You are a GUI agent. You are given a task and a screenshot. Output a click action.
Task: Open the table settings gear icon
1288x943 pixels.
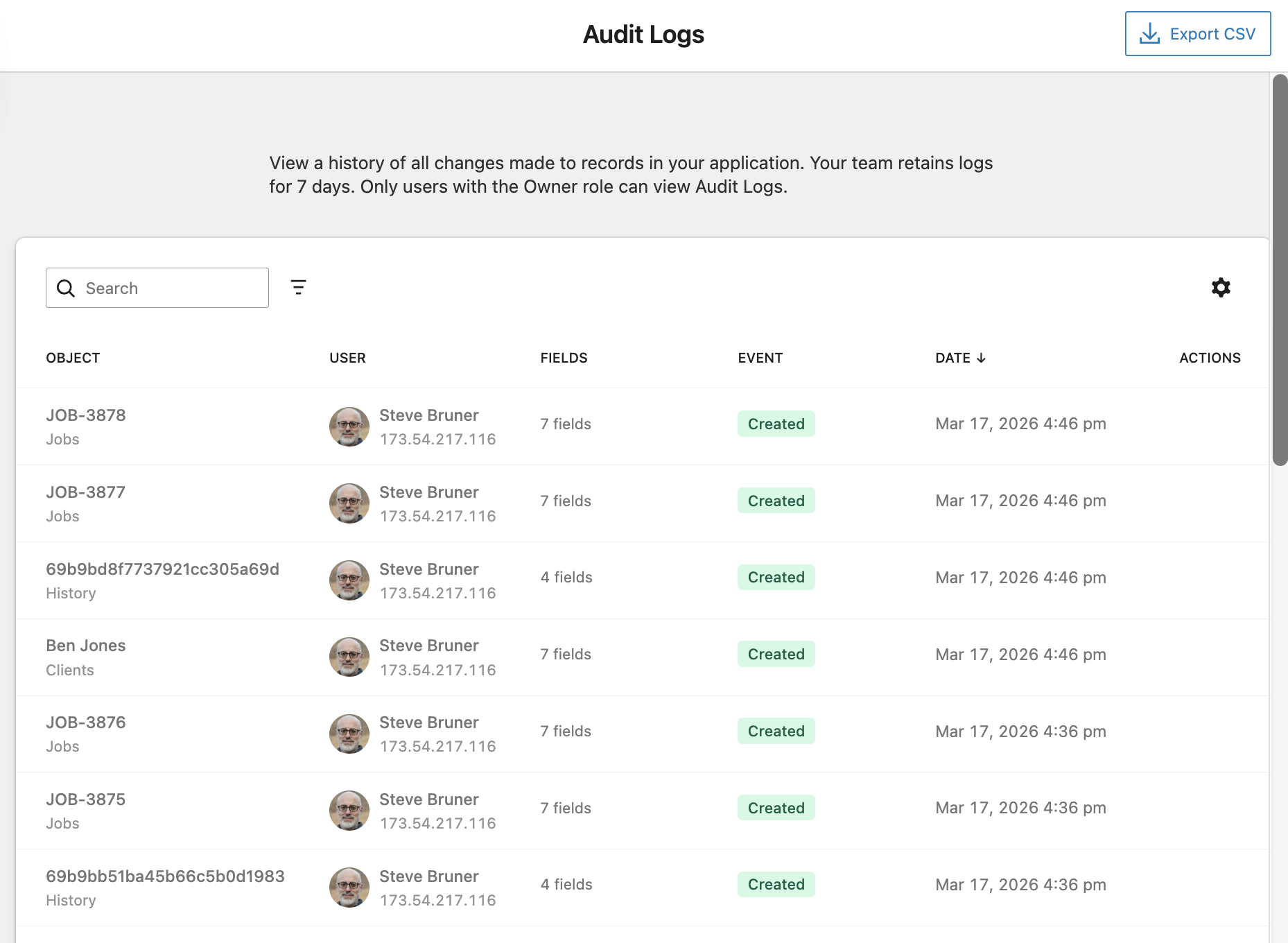1221,287
